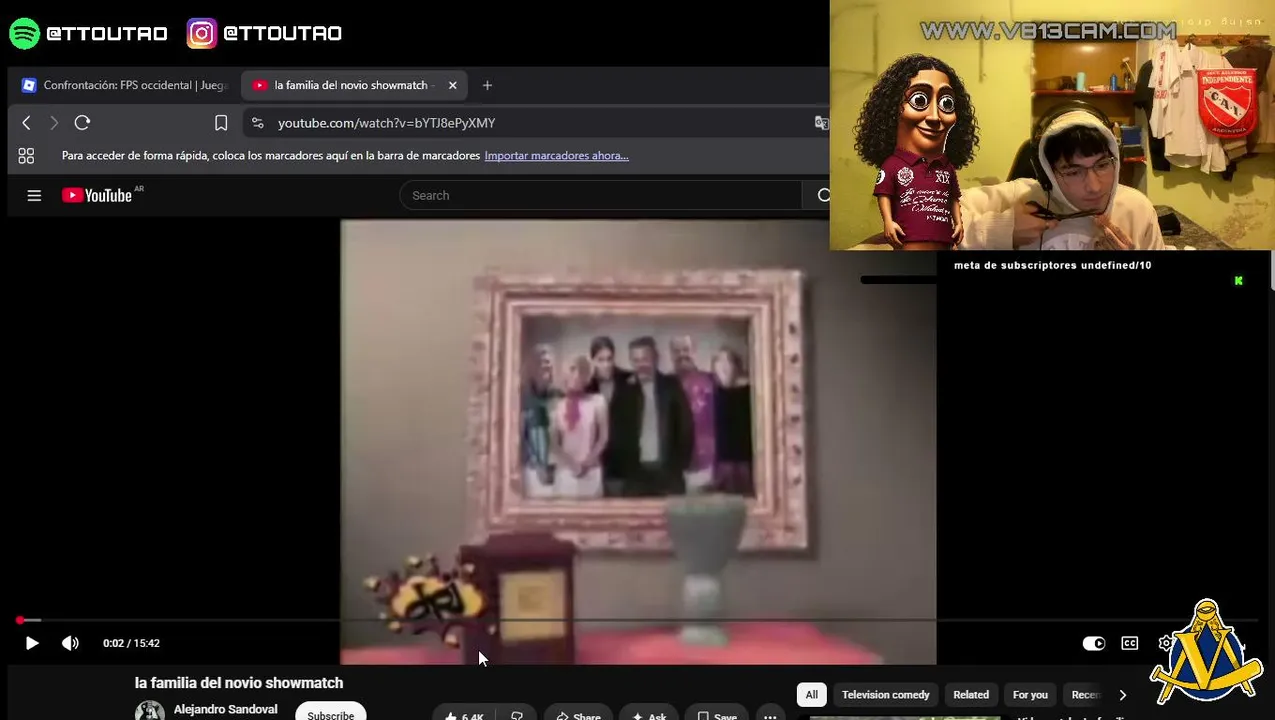The image size is (1275, 720).
Task: Toggle the autoplay switch in the player
Action: click(x=1094, y=643)
